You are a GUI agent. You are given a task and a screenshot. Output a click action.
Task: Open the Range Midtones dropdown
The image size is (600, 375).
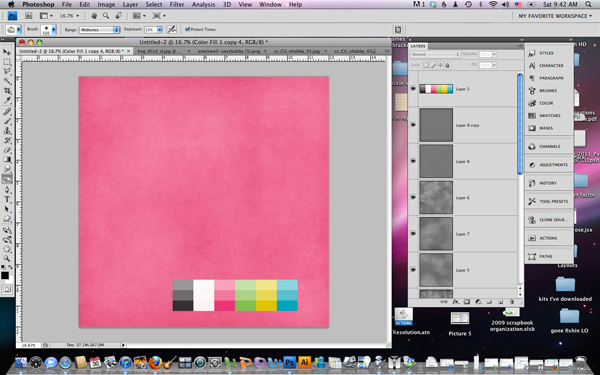99,29
